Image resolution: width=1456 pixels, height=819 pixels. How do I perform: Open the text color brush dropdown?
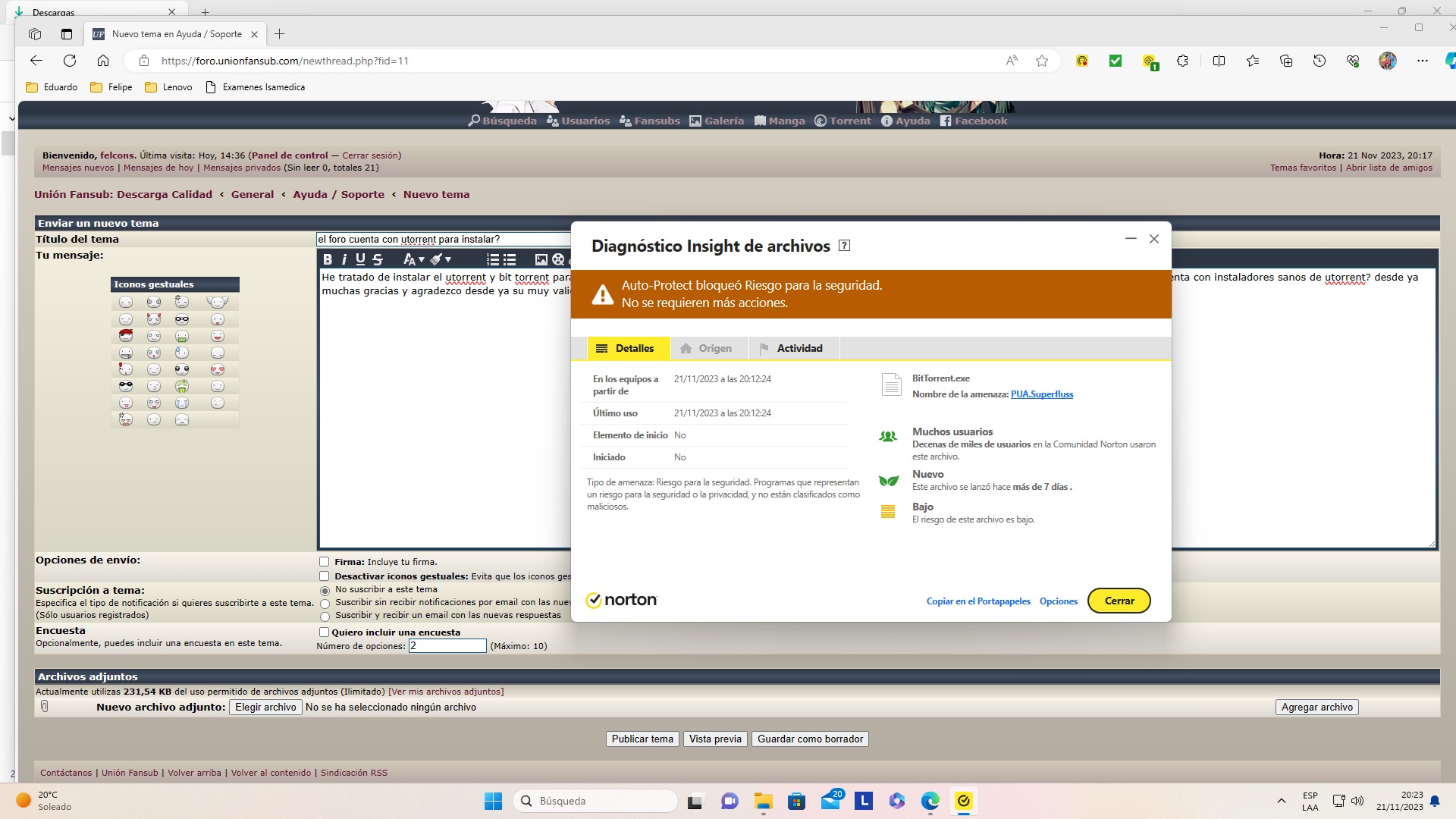click(x=441, y=259)
